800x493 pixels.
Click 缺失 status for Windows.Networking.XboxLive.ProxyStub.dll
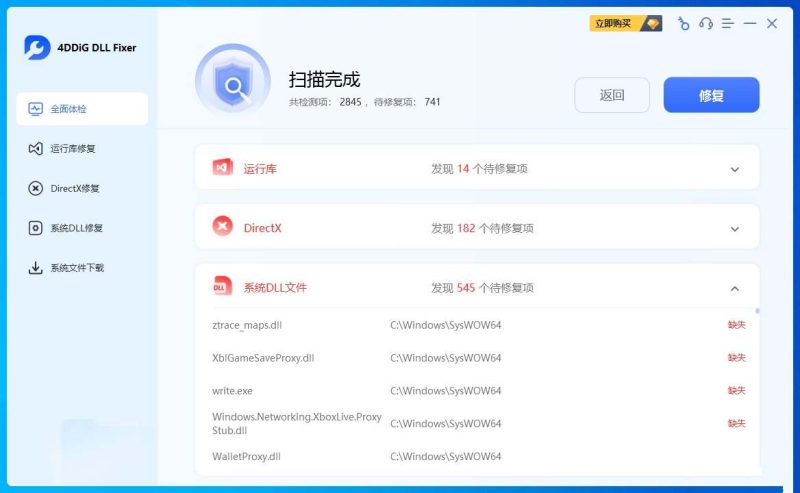[736, 423]
